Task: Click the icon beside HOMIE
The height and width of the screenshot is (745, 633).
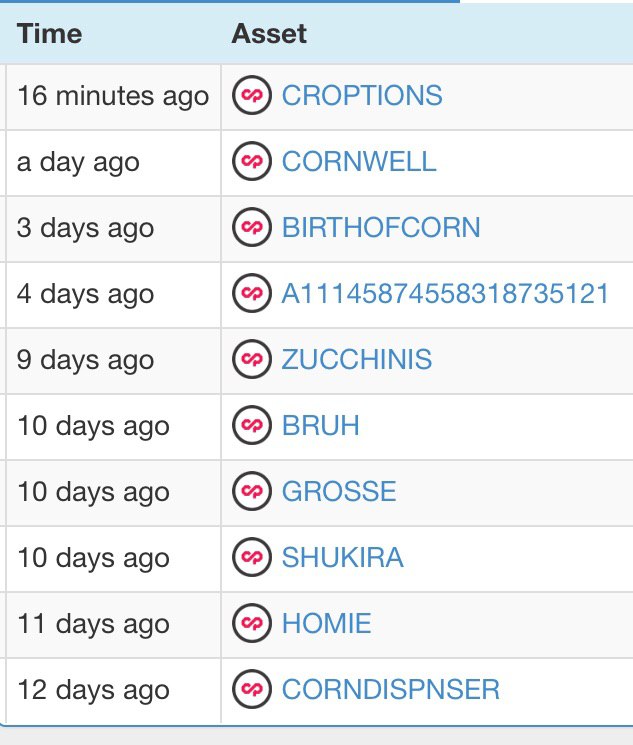Action: coord(252,623)
